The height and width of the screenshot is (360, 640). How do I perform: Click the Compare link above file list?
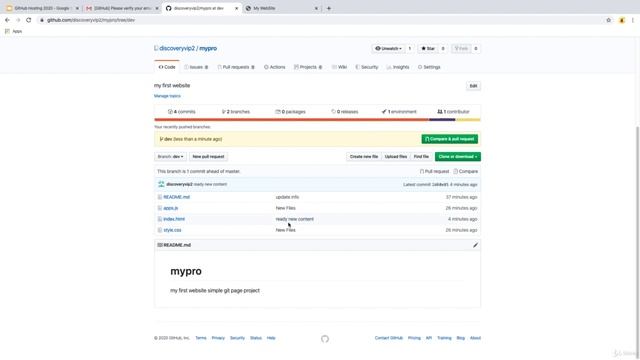click(465, 171)
